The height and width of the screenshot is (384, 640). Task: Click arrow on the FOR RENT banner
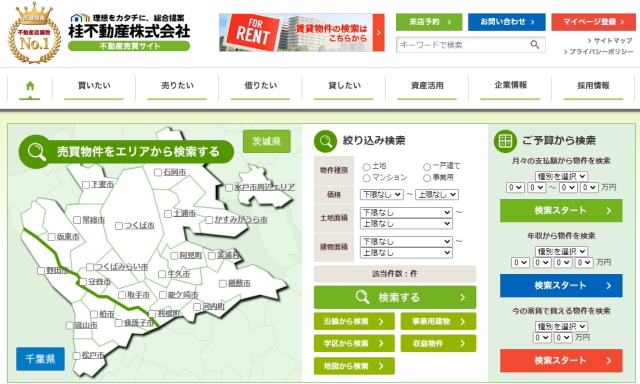[379, 32]
